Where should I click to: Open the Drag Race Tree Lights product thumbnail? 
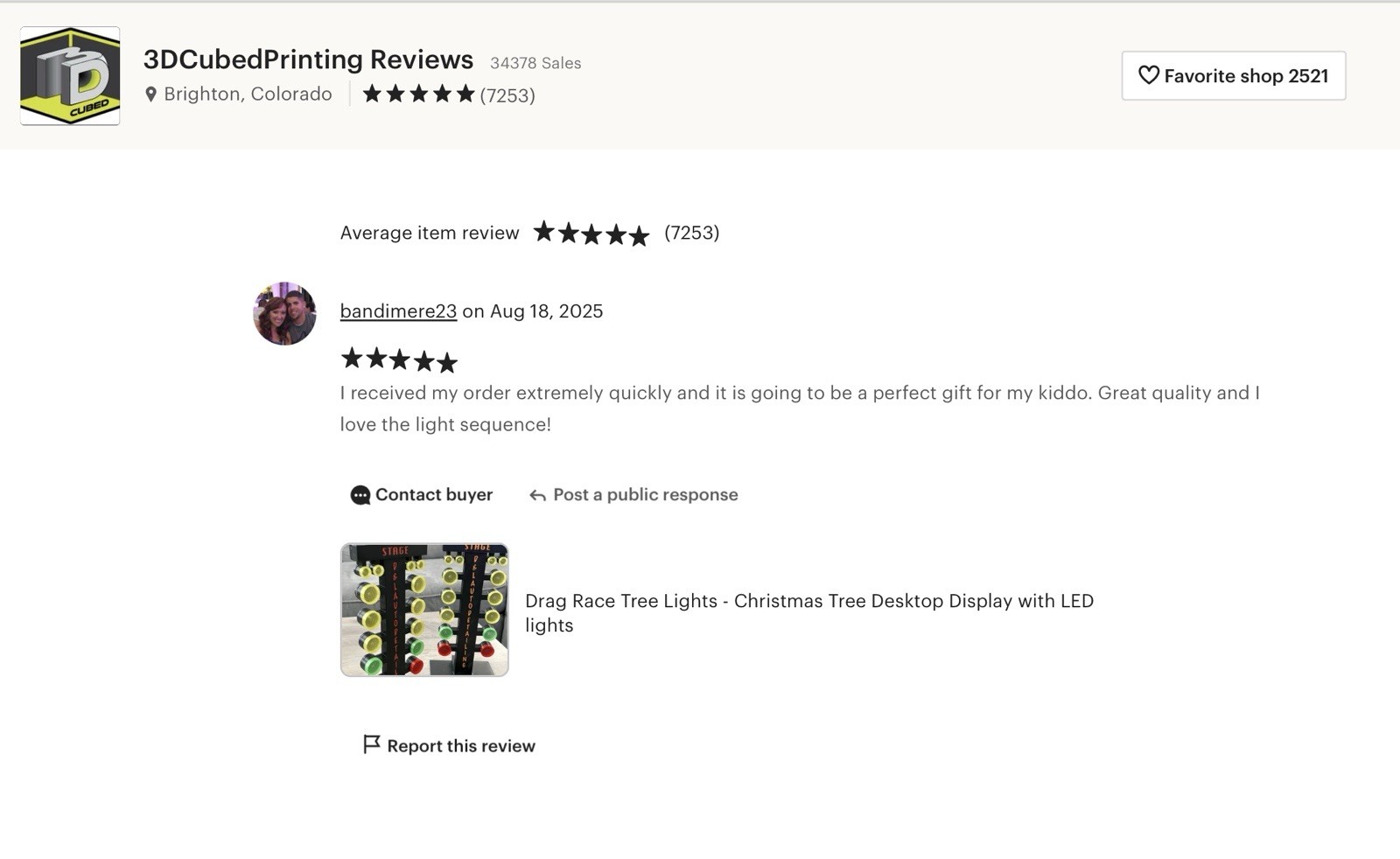[424, 610]
